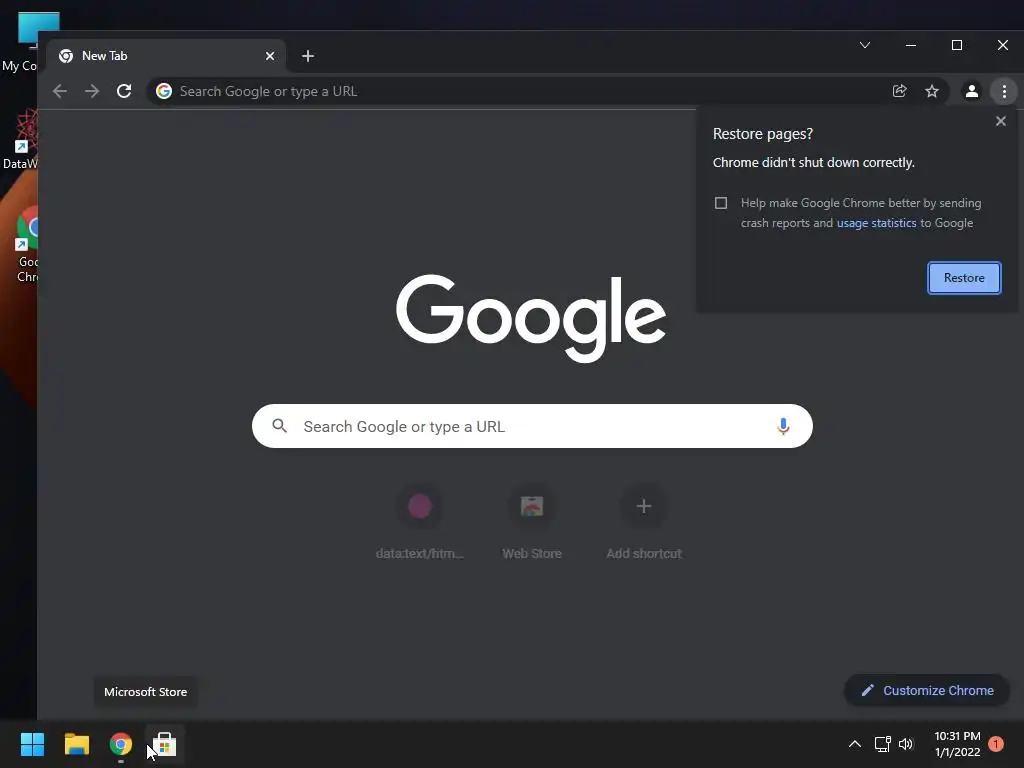Screen dimensions: 1024x768
Task: Click the magnifier icon in search box
Action: (x=280, y=426)
